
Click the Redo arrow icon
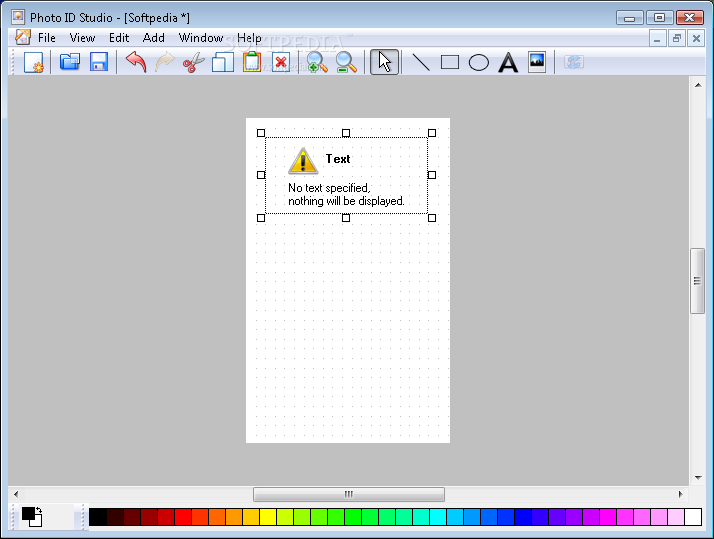(x=164, y=62)
